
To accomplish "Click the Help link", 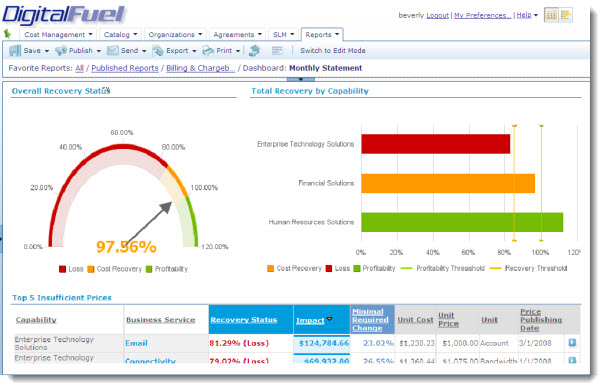I will point(524,15).
